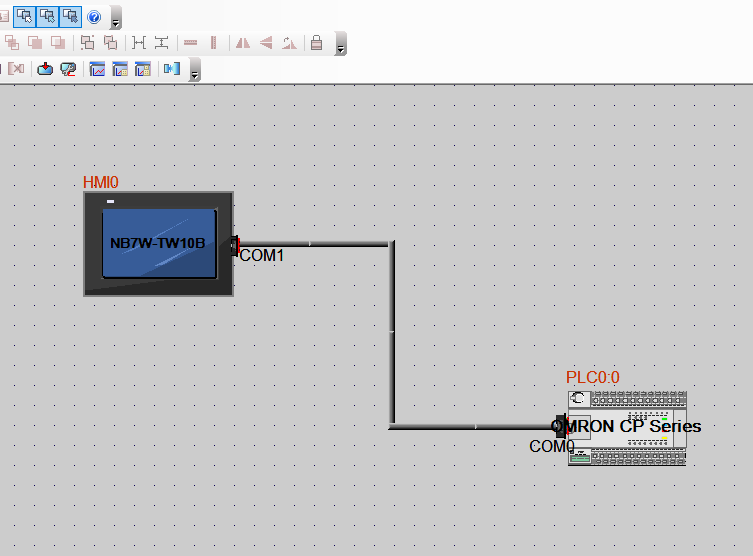This screenshot has height=556, width=753.
Task: Click the COM0 port on the PLC
Action: 561,427
